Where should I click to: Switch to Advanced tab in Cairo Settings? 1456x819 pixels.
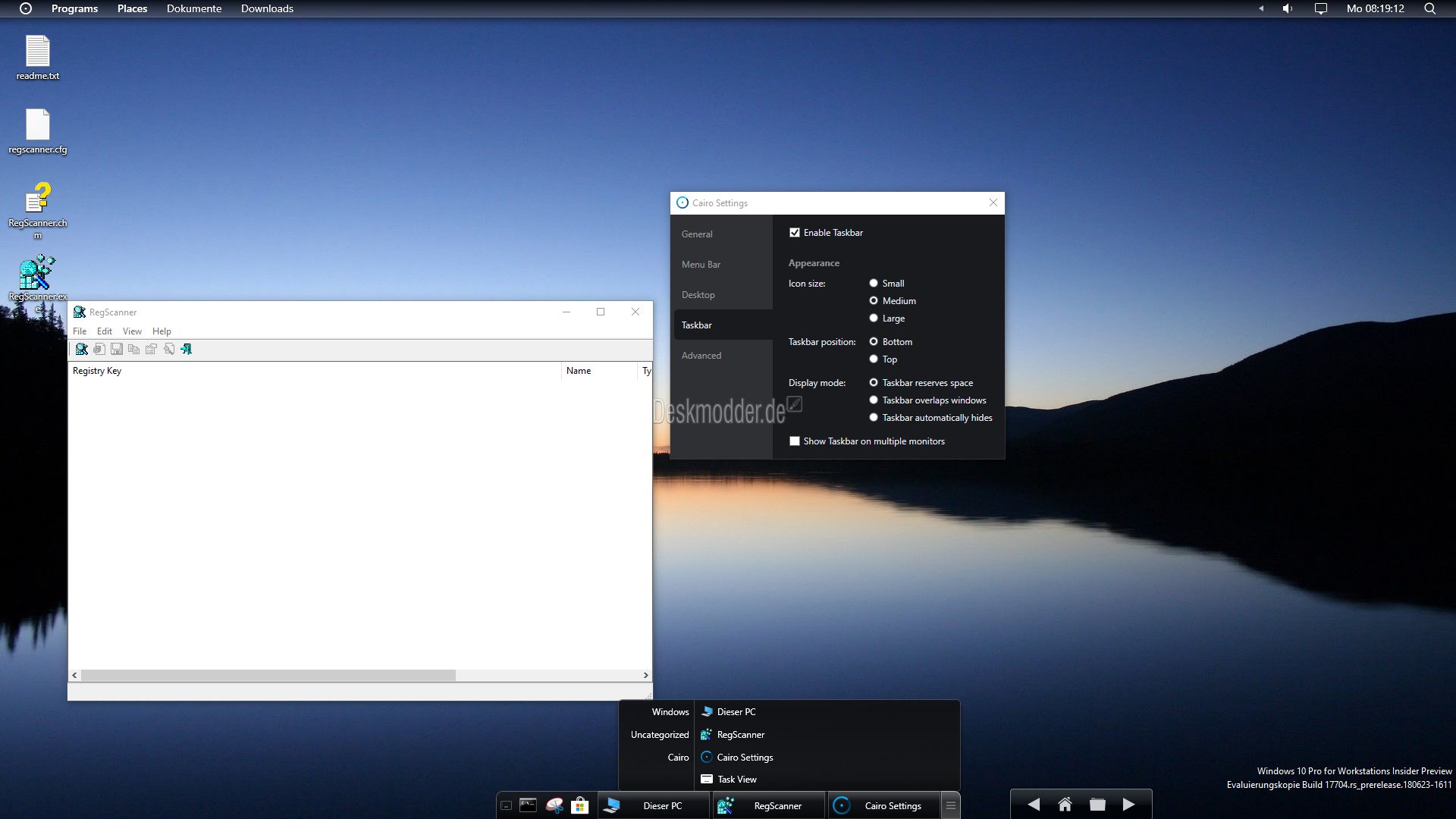(723, 355)
